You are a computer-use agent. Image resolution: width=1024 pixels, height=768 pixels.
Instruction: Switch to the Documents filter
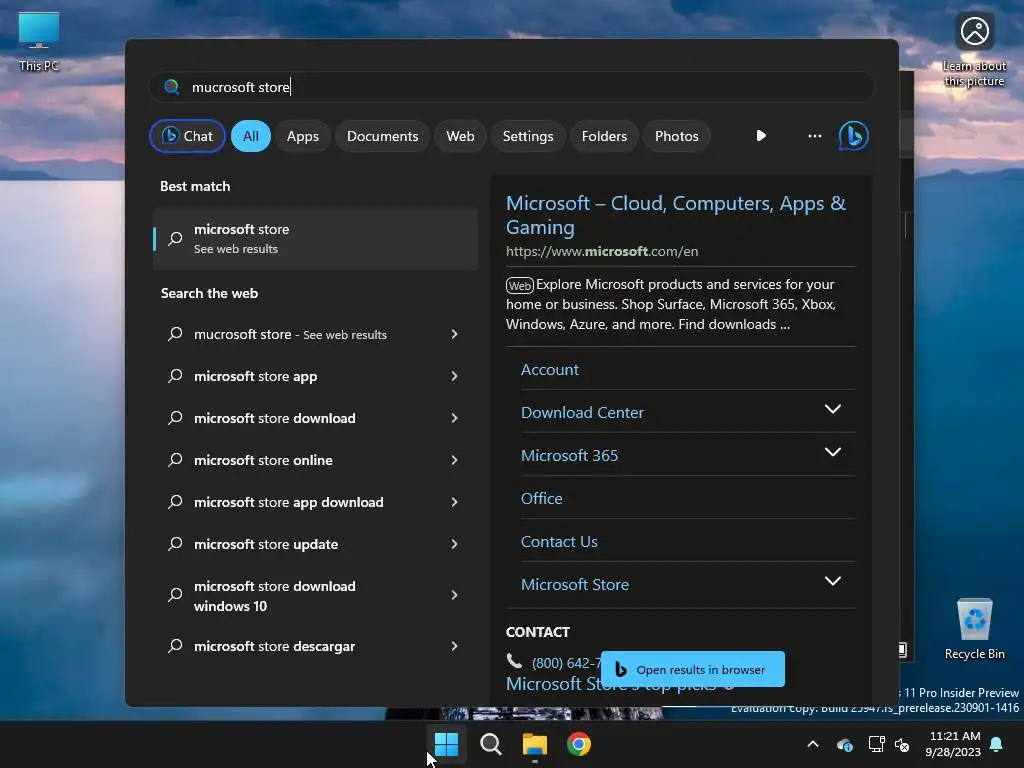click(x=382, y=136)
